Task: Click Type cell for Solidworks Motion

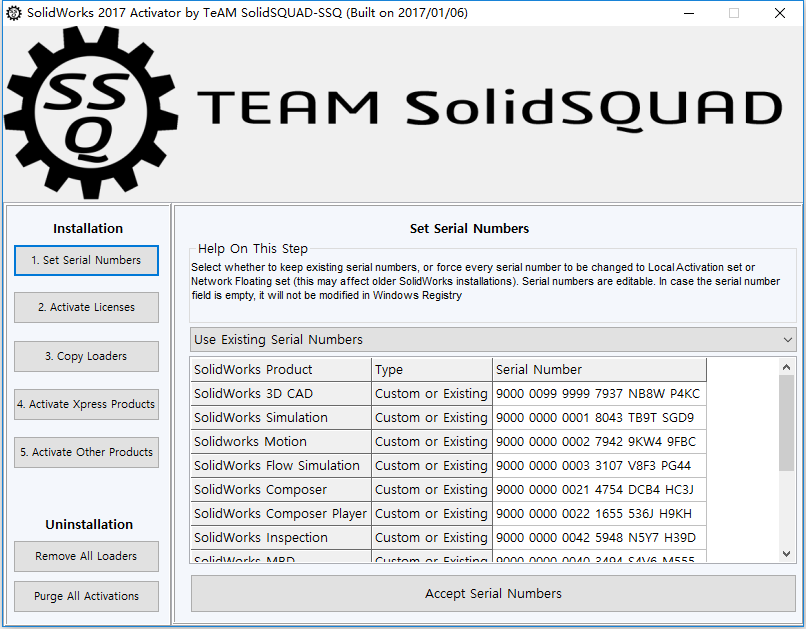Action: [432, 441]
